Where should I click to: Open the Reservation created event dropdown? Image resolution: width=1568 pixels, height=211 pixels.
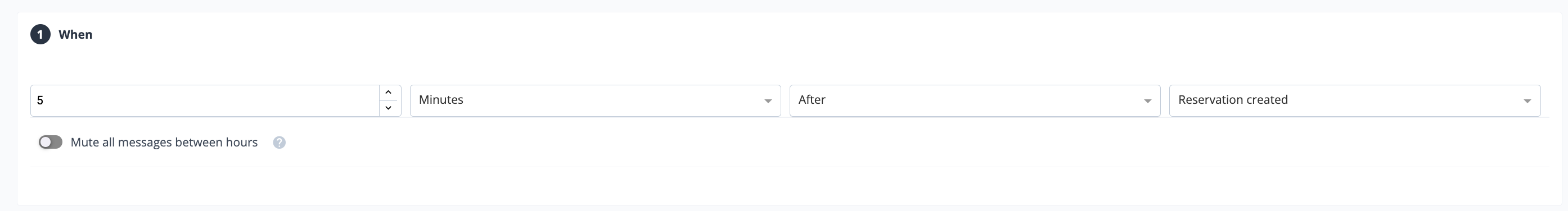coord(1354,100)
